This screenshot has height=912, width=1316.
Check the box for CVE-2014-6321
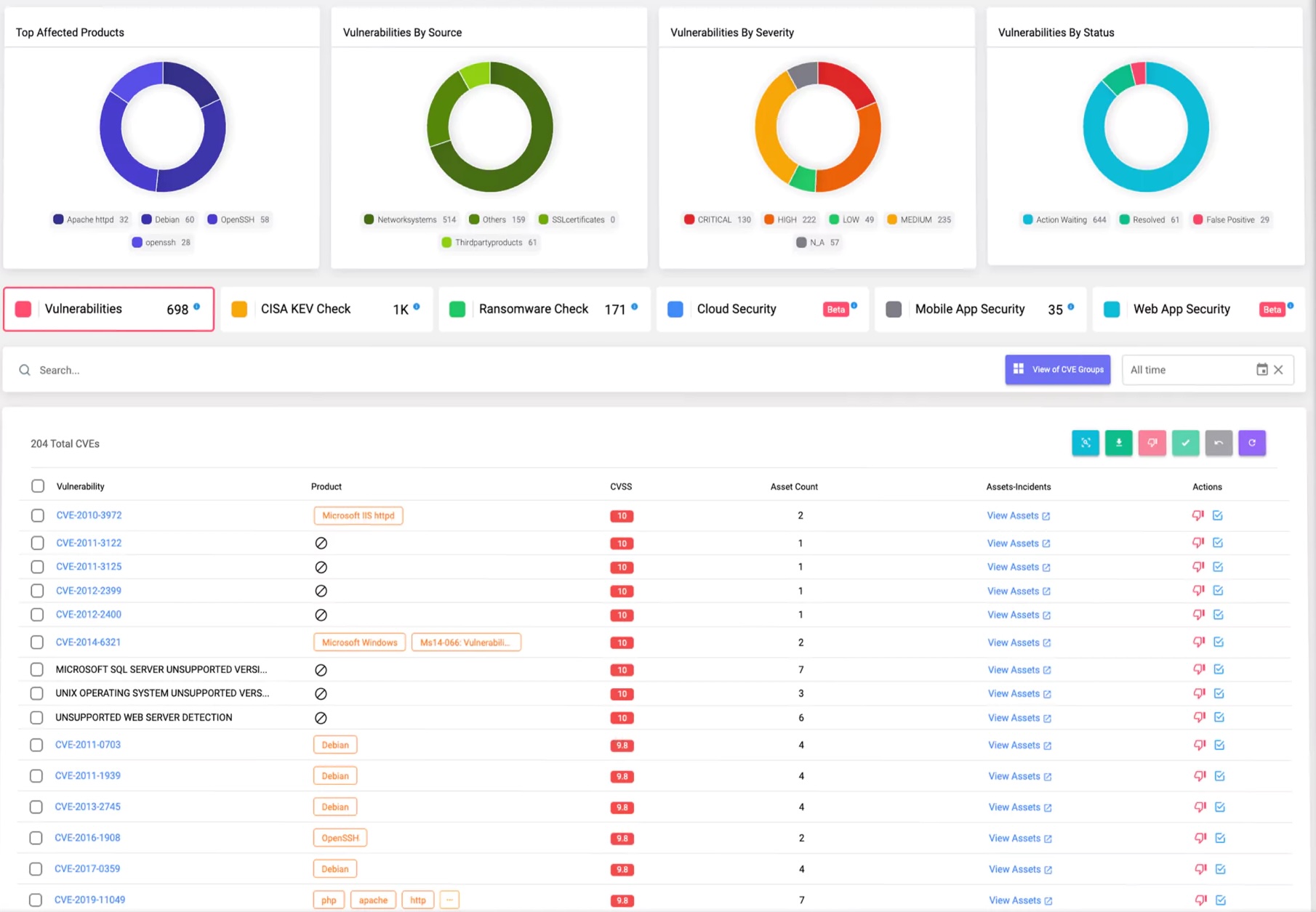point(37,642)
